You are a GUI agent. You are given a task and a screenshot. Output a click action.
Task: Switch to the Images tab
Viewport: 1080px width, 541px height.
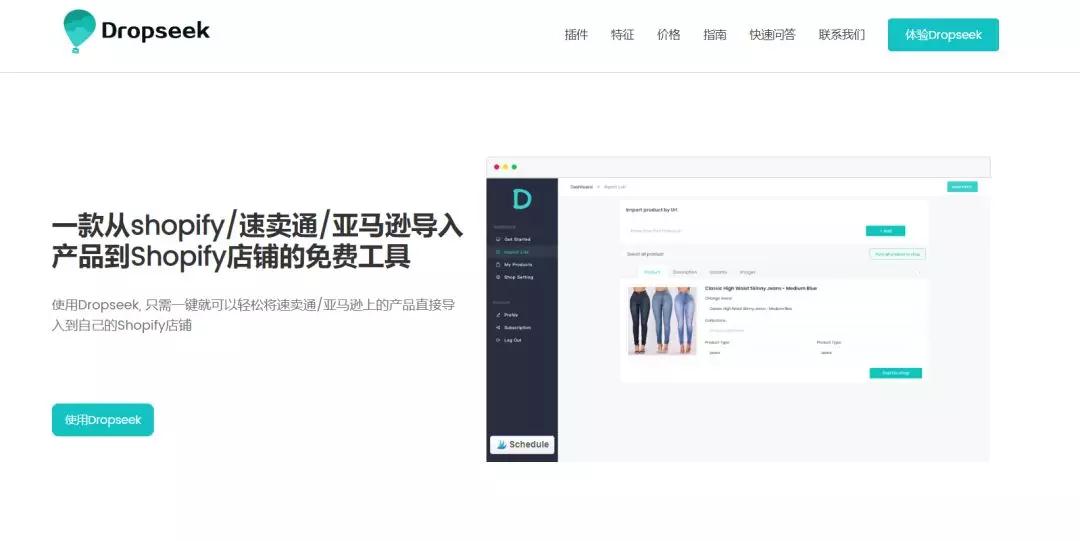[747, 272]
